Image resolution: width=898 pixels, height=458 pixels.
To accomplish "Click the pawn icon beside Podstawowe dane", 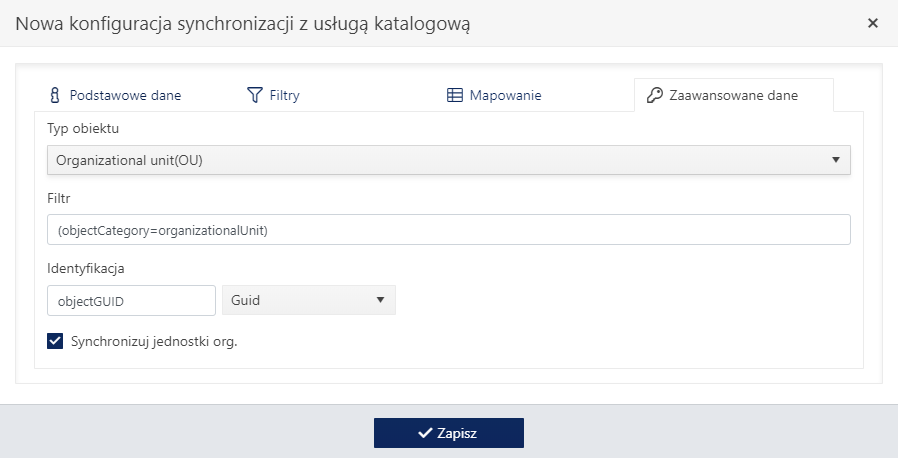I will (54, 95).
